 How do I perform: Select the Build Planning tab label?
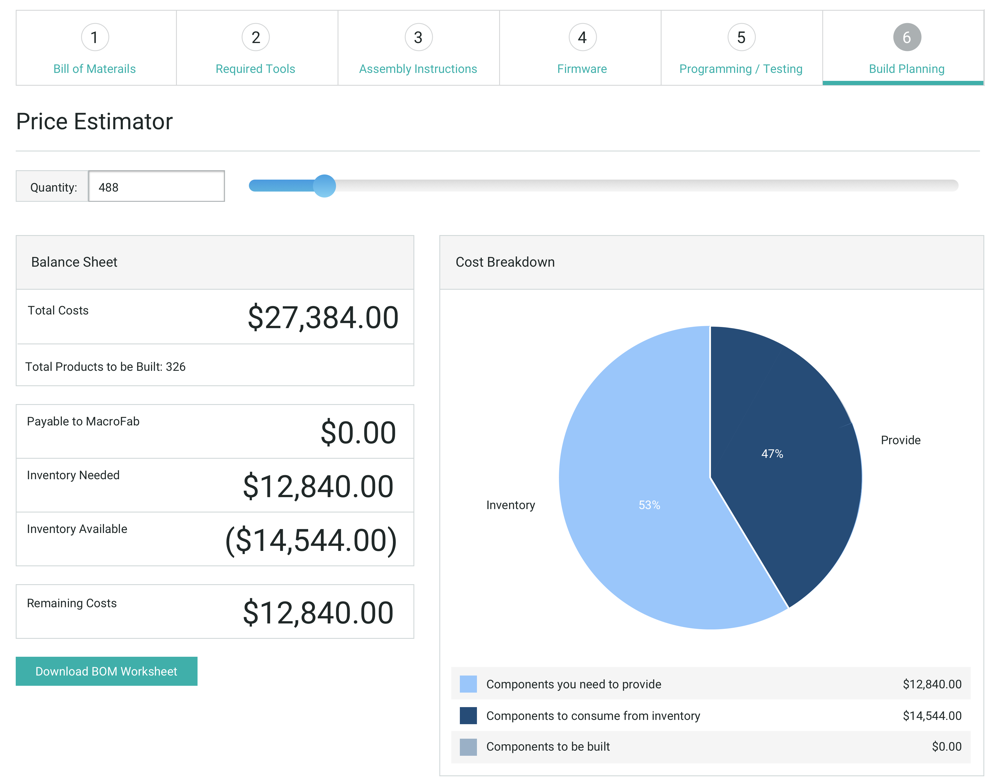[906, 69]
